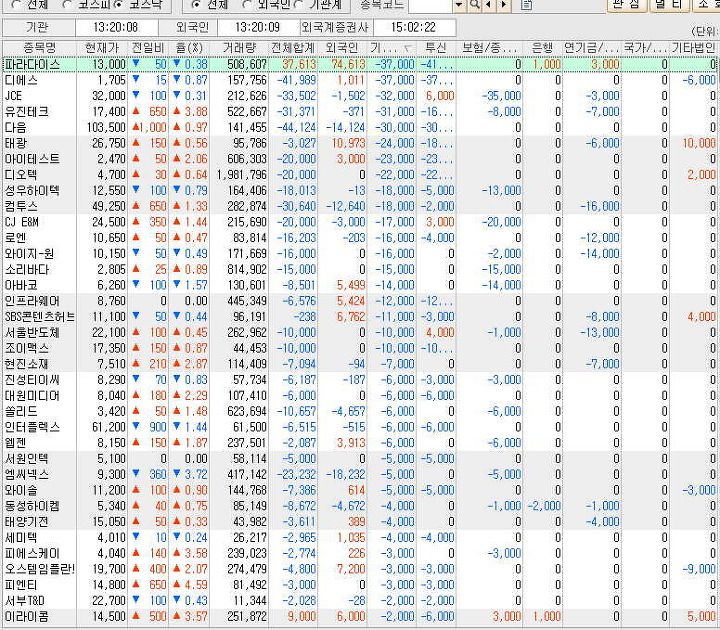The width and height of the screenshot is (720, 630).
Task: Select the 코스피 market radio button
Action: [67, 5]
